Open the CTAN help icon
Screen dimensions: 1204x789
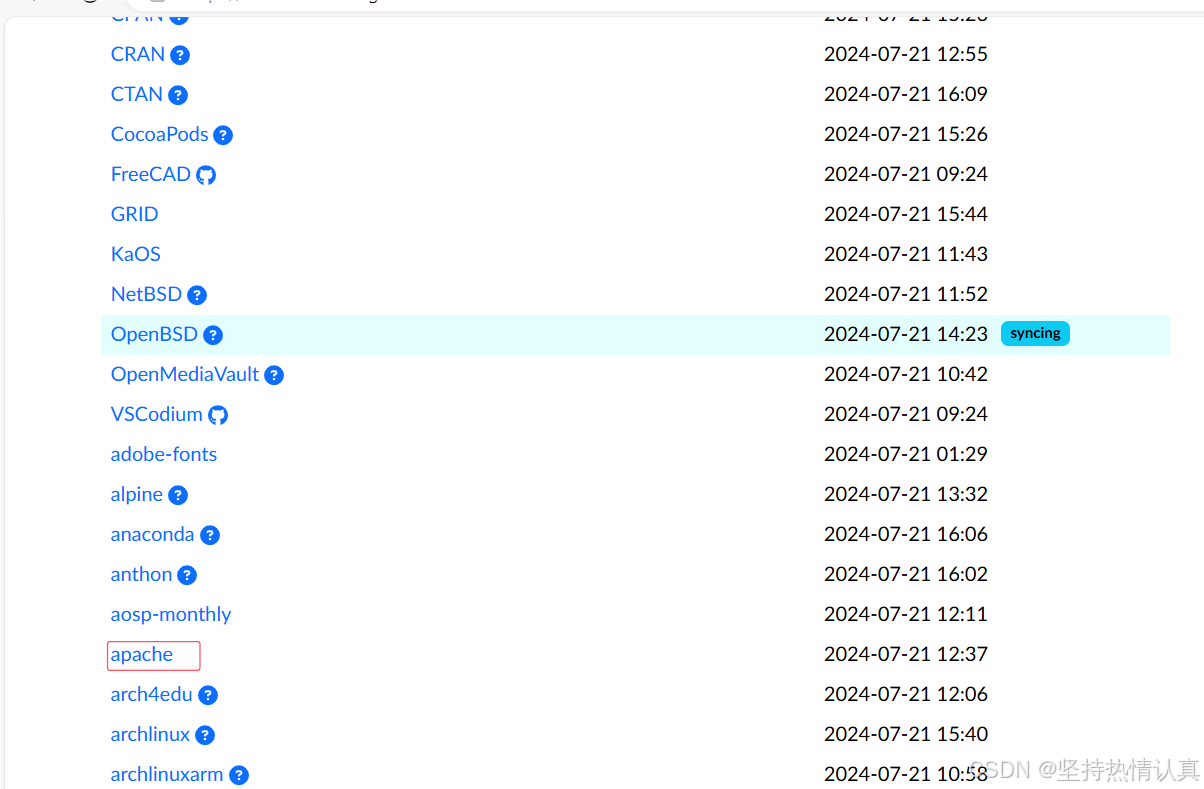pos(178,95)
